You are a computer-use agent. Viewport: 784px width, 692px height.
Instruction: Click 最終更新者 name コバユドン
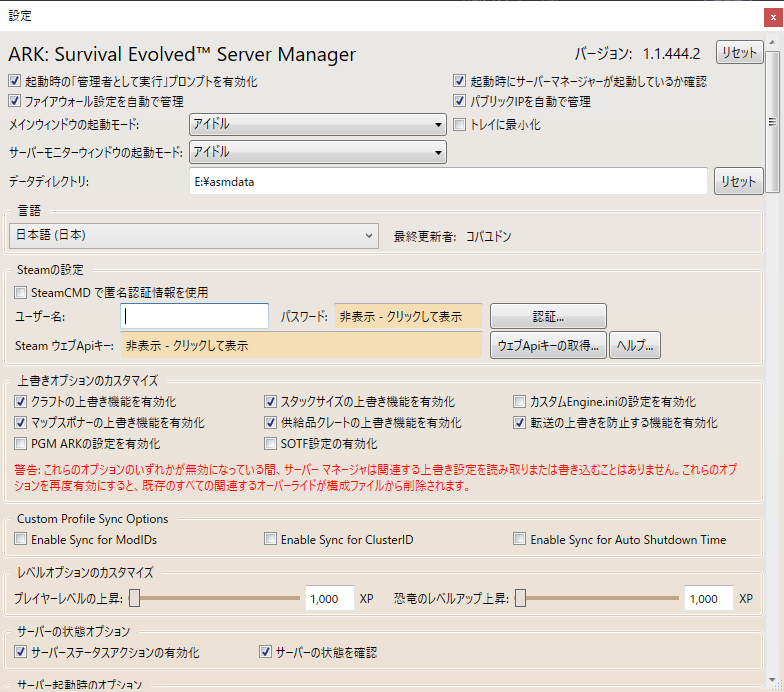(488, 236)
